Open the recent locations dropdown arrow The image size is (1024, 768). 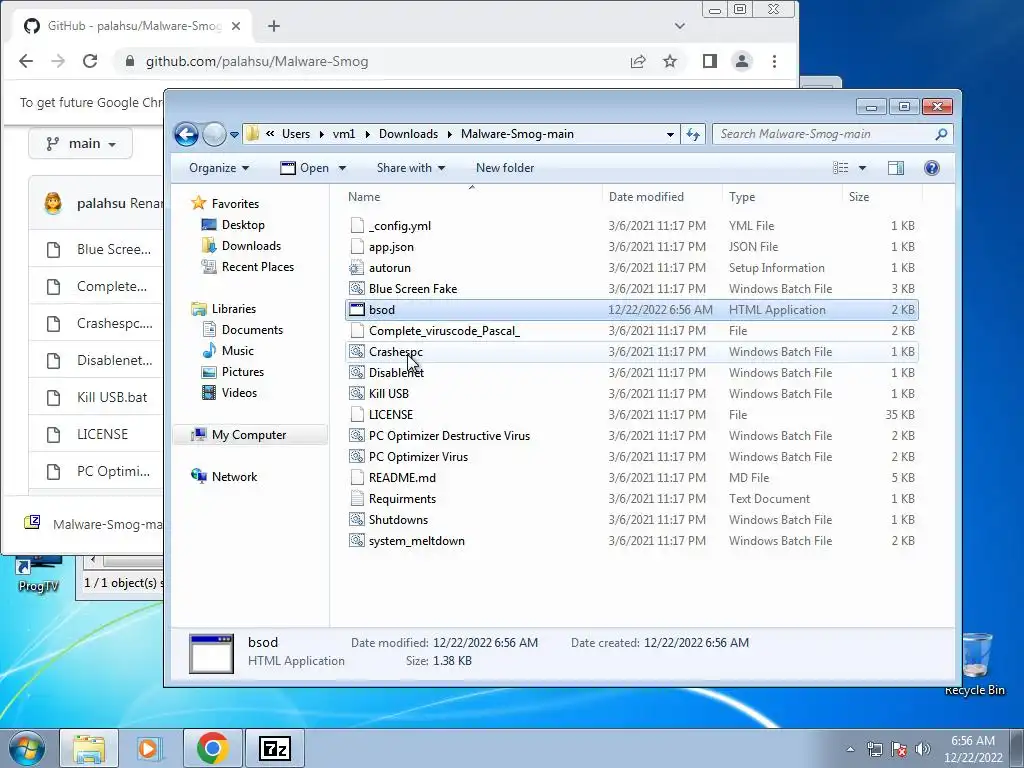coord(234,135)
